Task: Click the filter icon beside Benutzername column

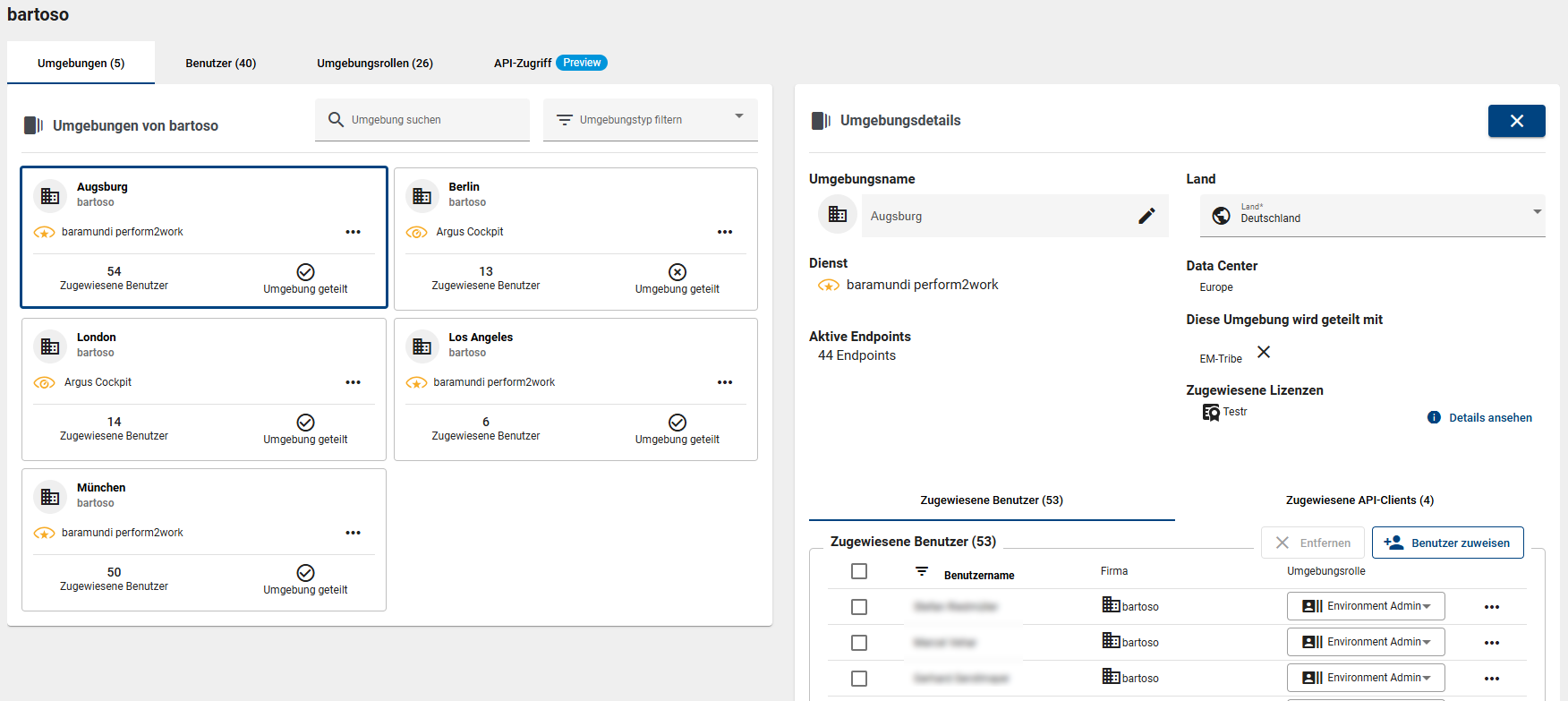Action: (922, 571)
